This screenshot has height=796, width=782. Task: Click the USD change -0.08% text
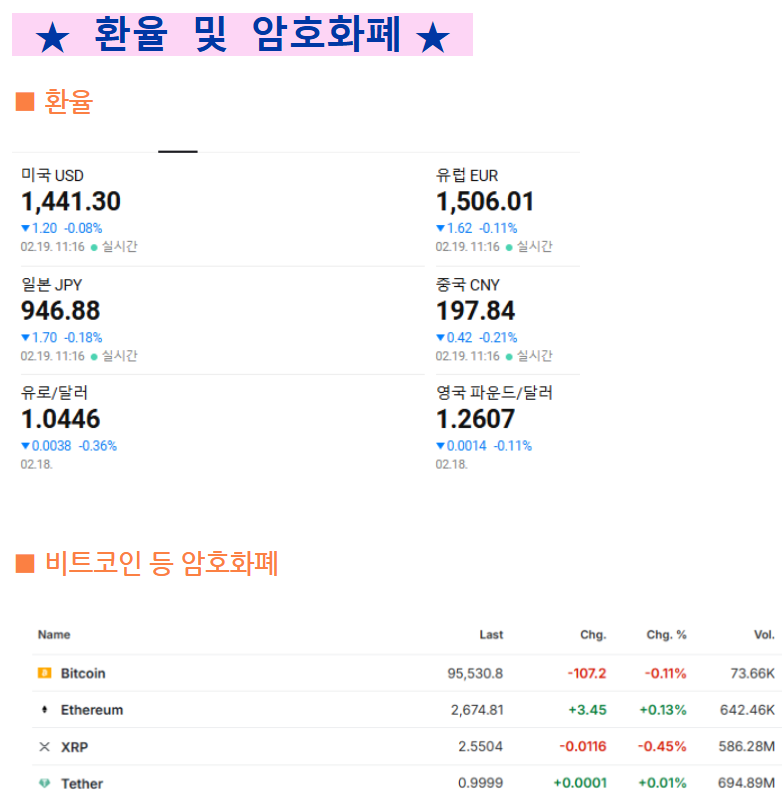pos(83,228)
